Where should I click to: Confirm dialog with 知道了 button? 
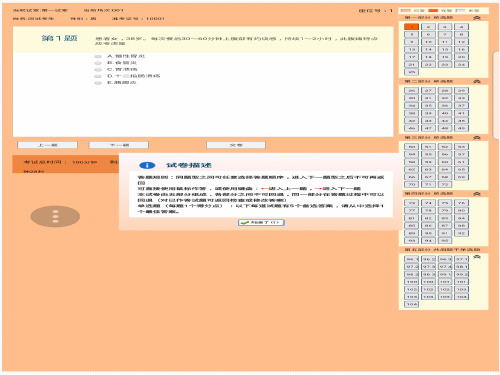point(261,222)
